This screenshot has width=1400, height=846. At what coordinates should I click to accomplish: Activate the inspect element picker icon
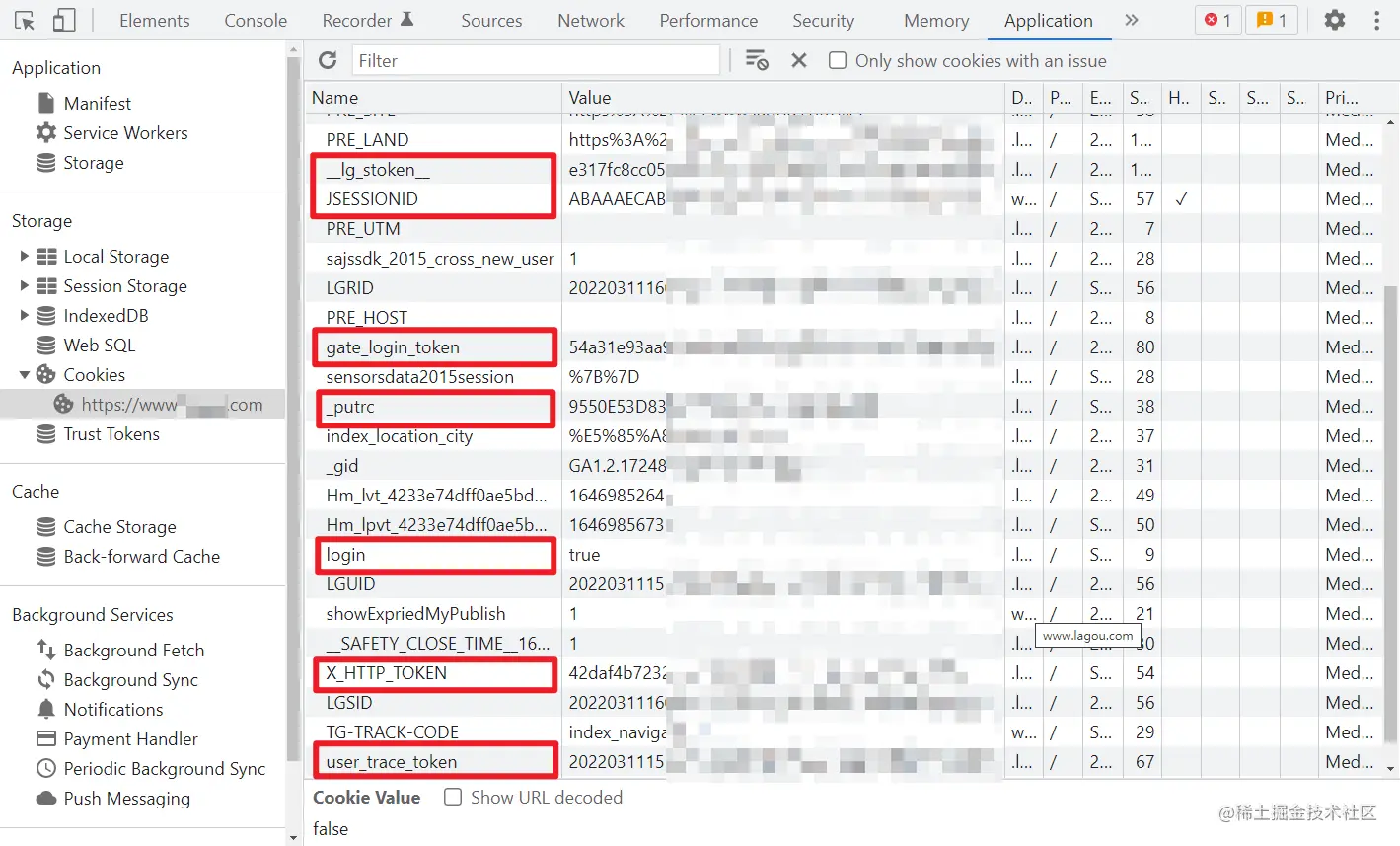[25, 20]
